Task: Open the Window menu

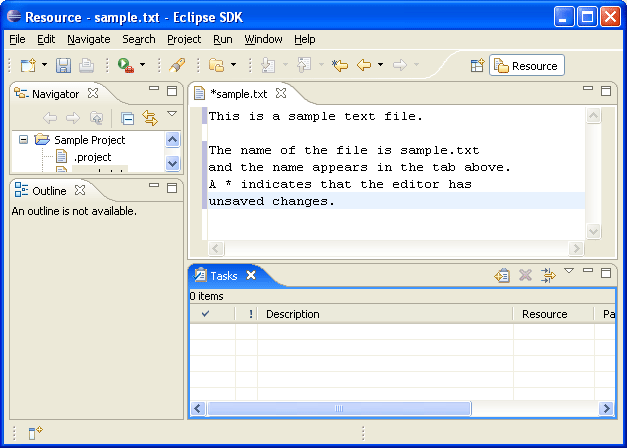Action: (264, 39)
